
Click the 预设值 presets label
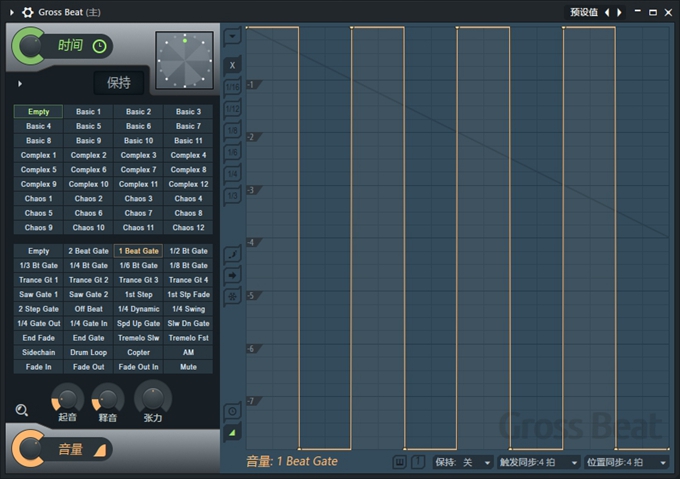click(584, 12)
